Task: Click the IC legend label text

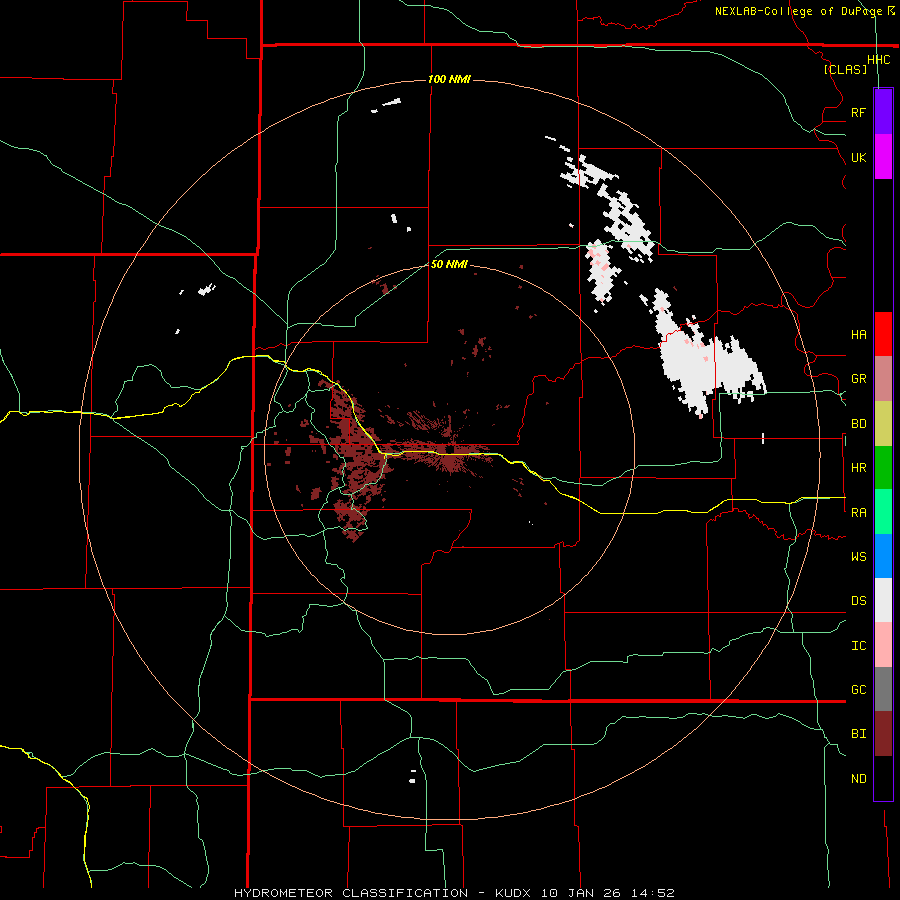Action: point(859,646)
